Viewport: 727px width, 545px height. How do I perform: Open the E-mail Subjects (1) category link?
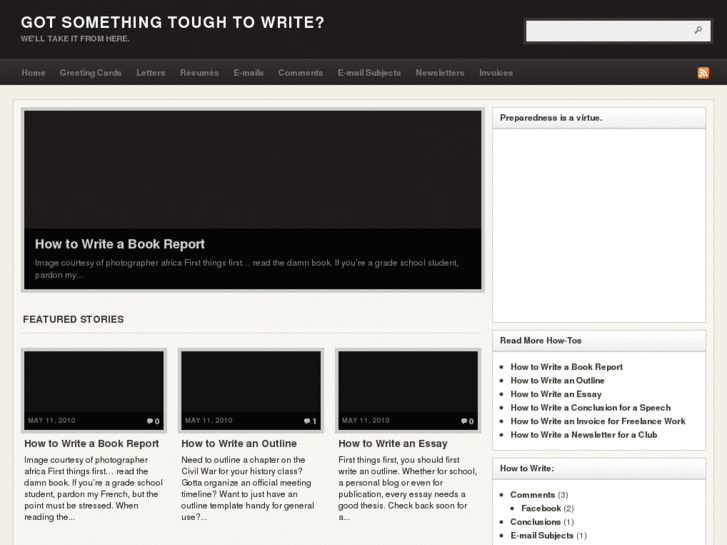(x=542, y=535)
